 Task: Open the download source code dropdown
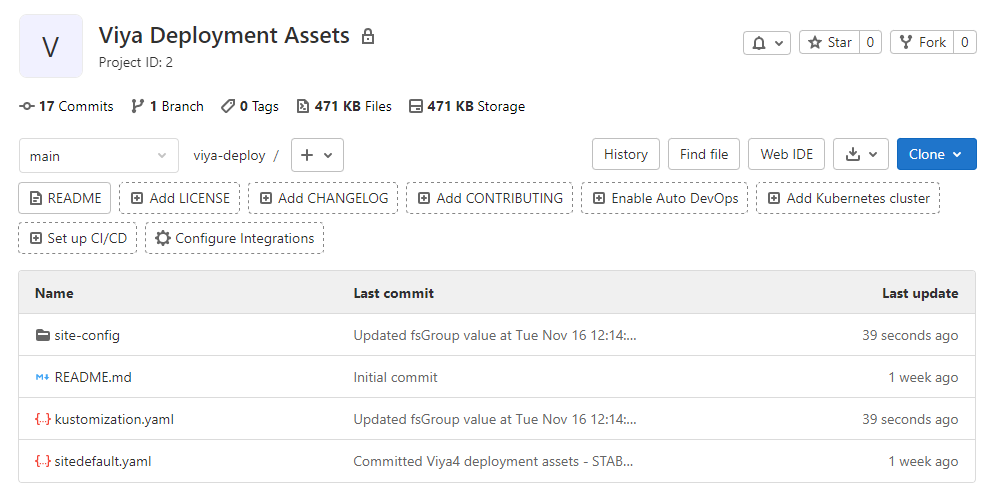point(860,154)
